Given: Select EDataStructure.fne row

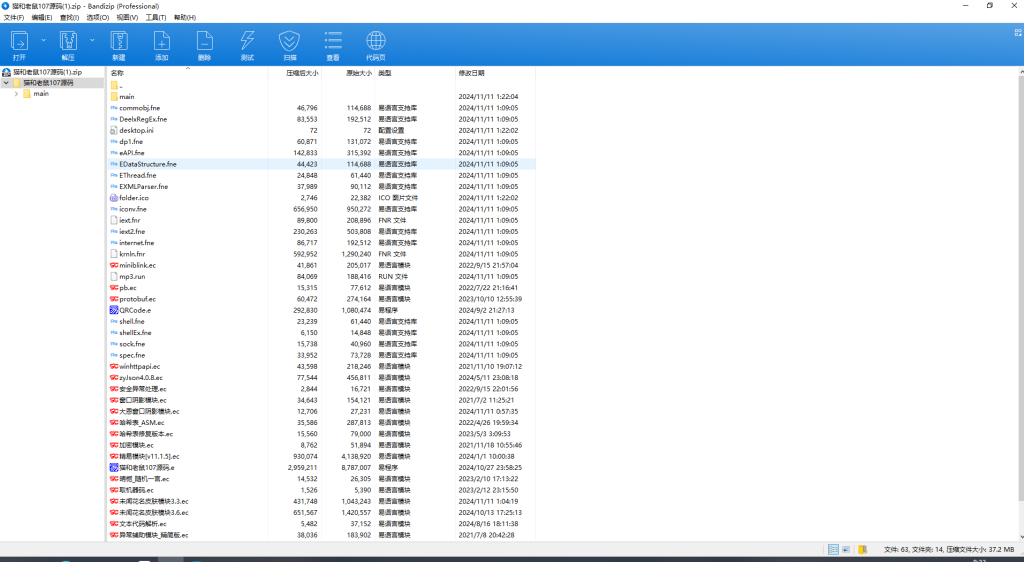Looking at the screenshot, I should tap(321, 164).
